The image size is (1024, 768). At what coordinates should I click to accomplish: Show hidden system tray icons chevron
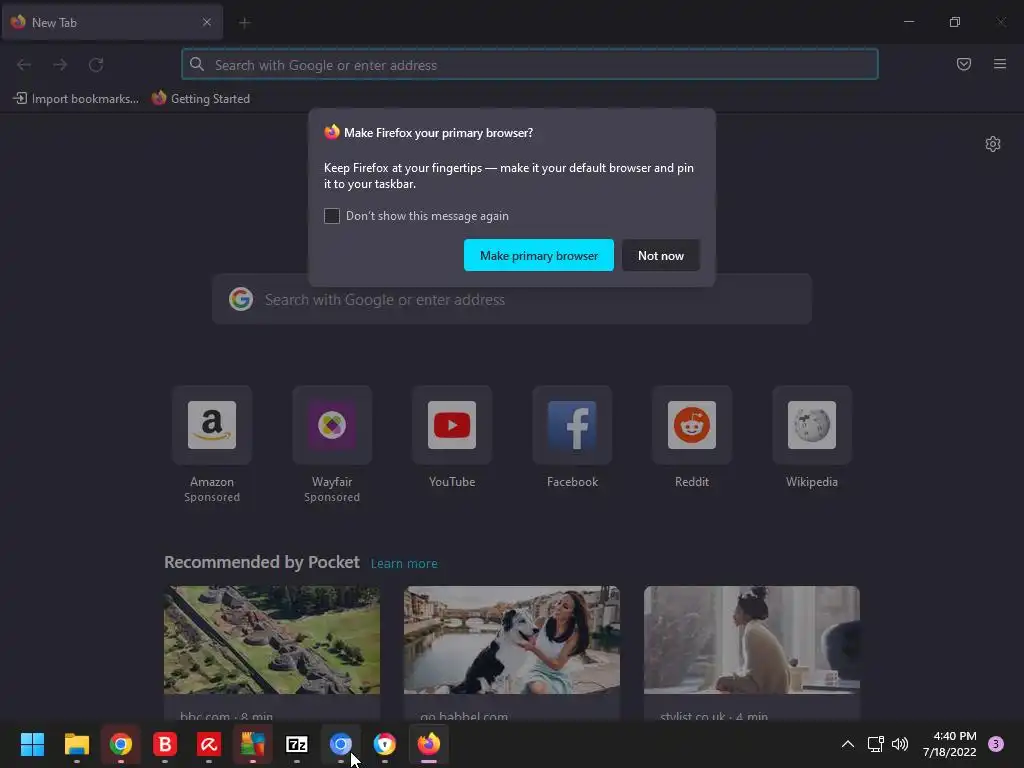(x=848, y=744)
